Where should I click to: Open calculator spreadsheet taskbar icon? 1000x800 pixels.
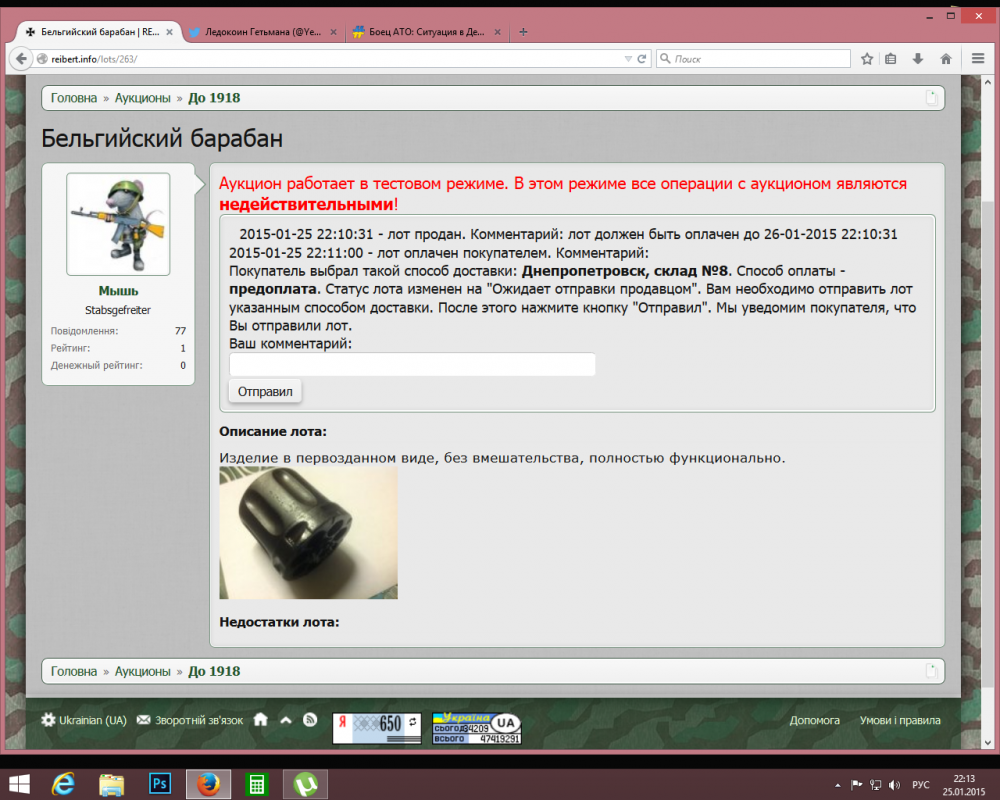click(256, 784)
